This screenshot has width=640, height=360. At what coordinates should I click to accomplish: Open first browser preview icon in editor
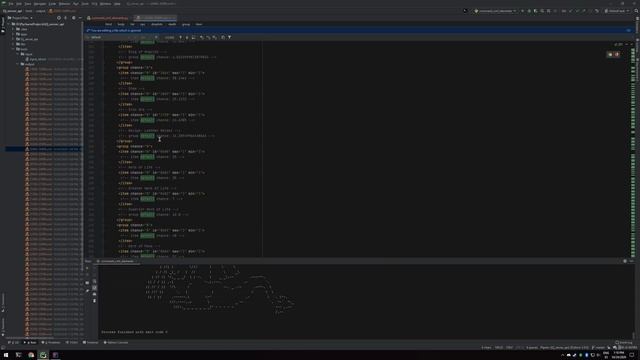[x=610, y=54]
